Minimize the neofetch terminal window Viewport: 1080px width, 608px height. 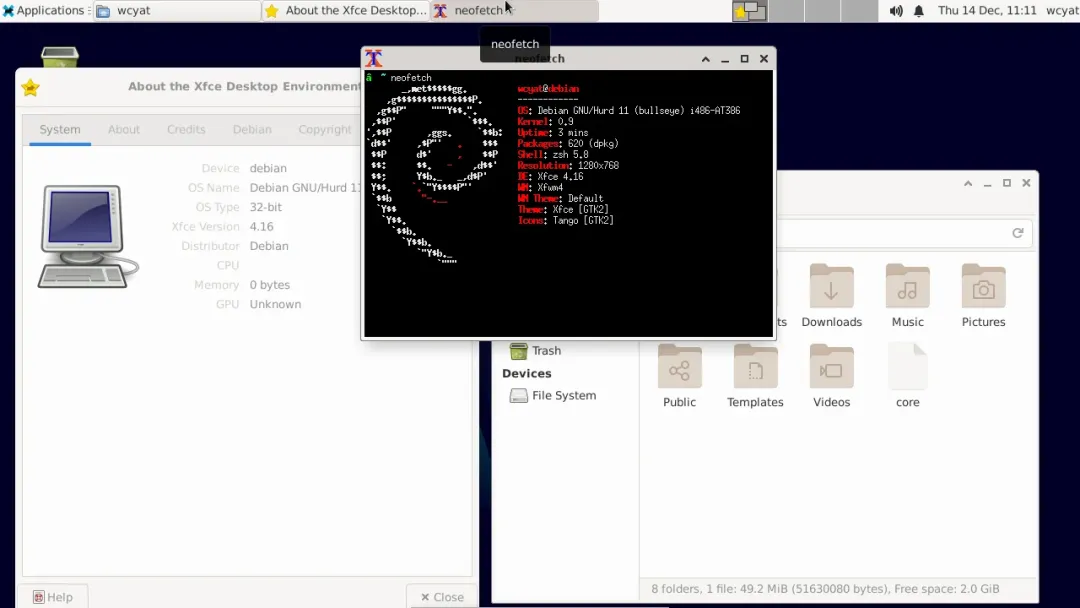(x=725, y=59)
